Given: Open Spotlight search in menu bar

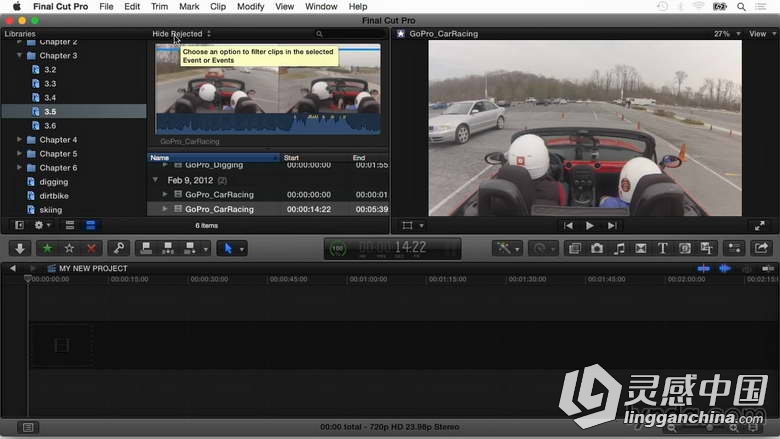Looking at the screenshot, I should (x=741, y=6).
